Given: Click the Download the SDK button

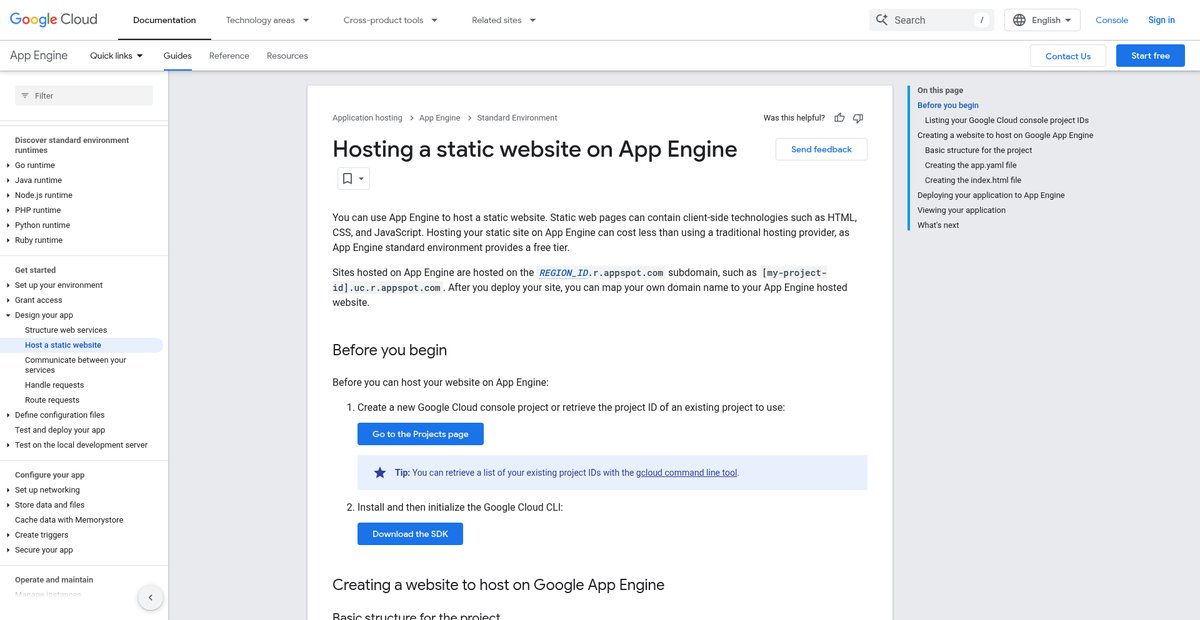Looking at the screenshot, I should [410, 534].
